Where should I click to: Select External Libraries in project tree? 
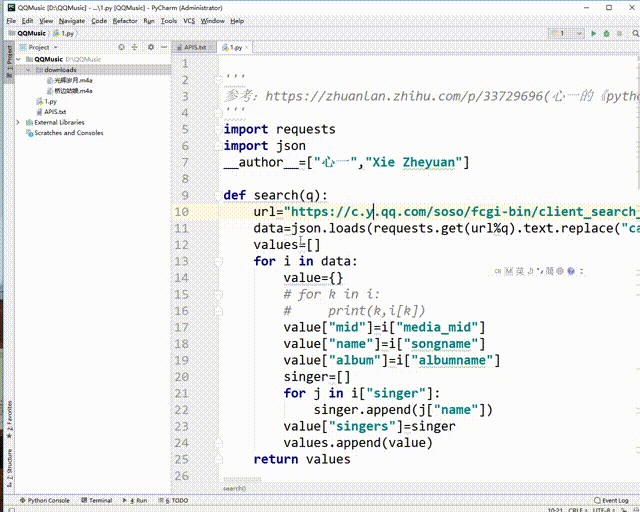click(56, 122)
